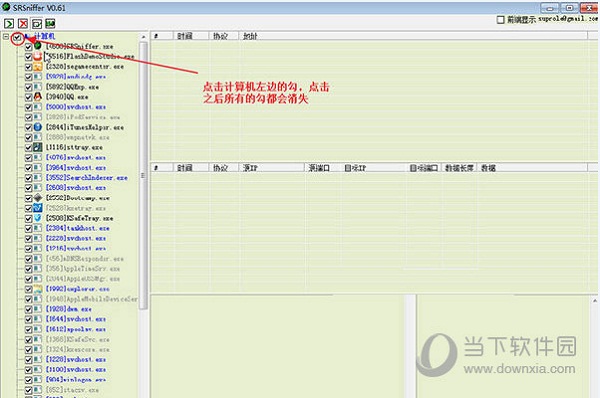Click the icon beside [1116]sttray.exe
This screenshot has height=398, width=600.
click(x=38, y=147)
